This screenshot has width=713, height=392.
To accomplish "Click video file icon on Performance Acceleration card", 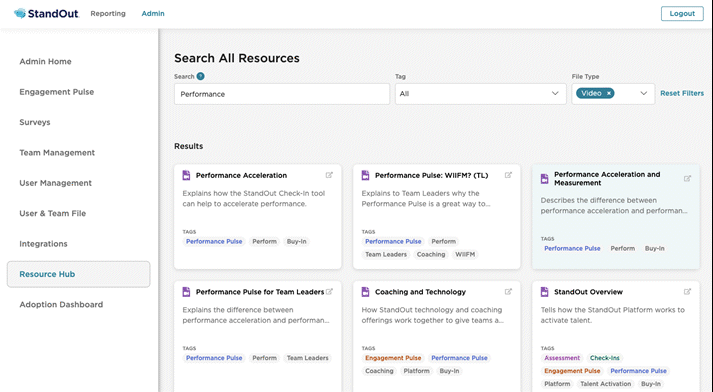I will [186, 176].
